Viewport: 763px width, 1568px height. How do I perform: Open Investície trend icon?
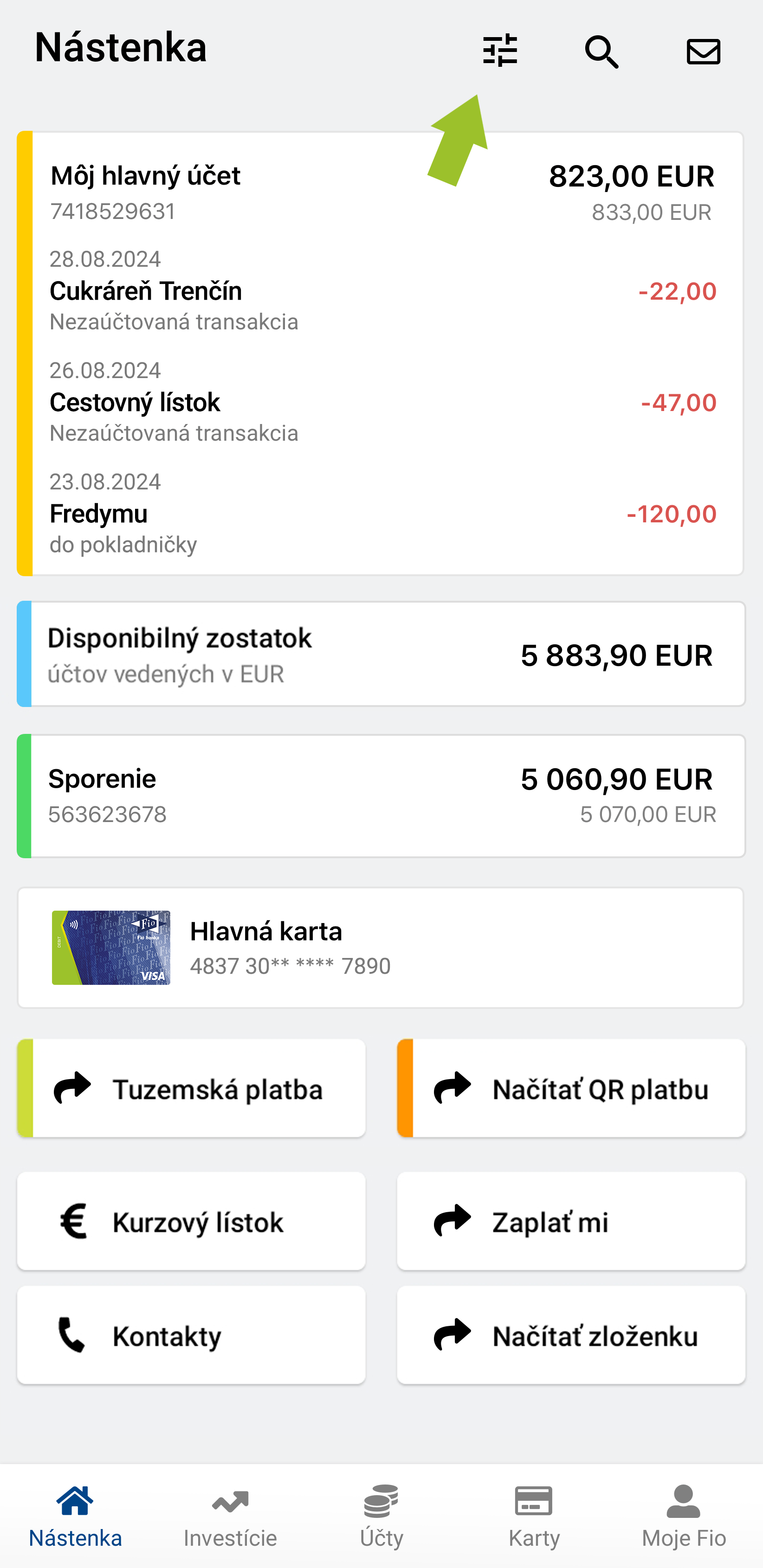point(230,1502)
